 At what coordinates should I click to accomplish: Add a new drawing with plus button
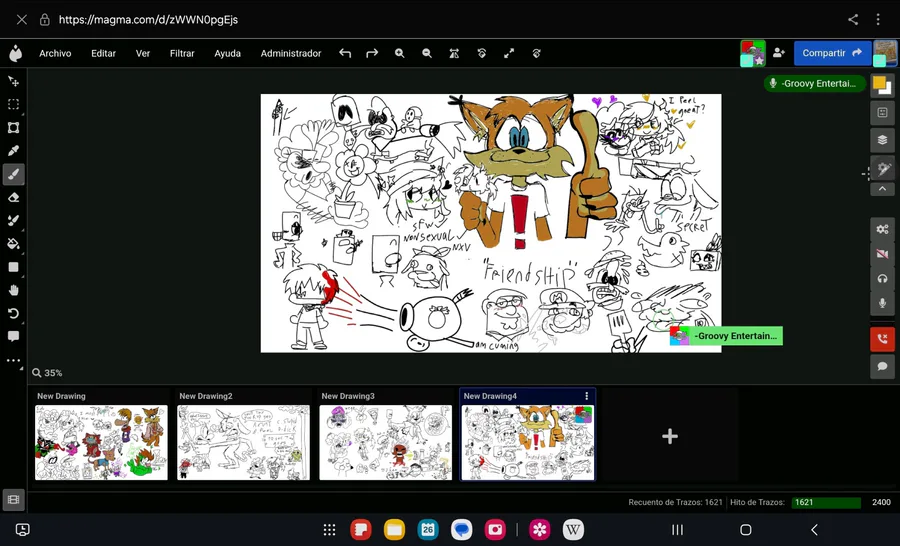pyautogui.click(x=670, y=436)
